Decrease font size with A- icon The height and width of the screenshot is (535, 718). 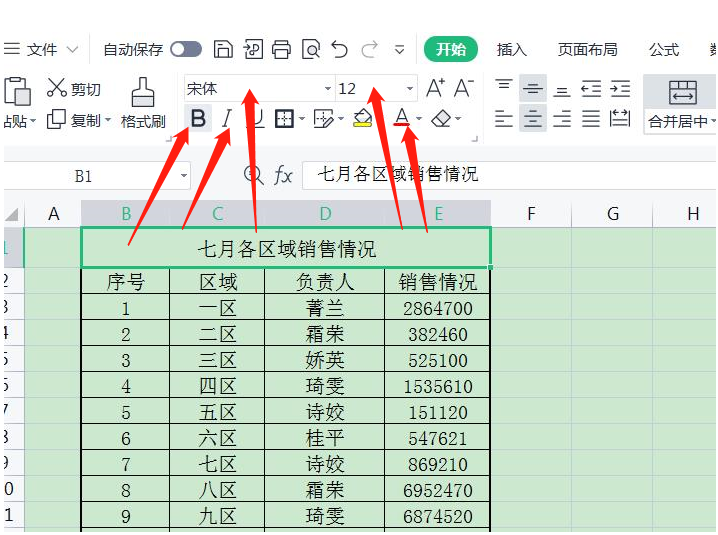463,87
